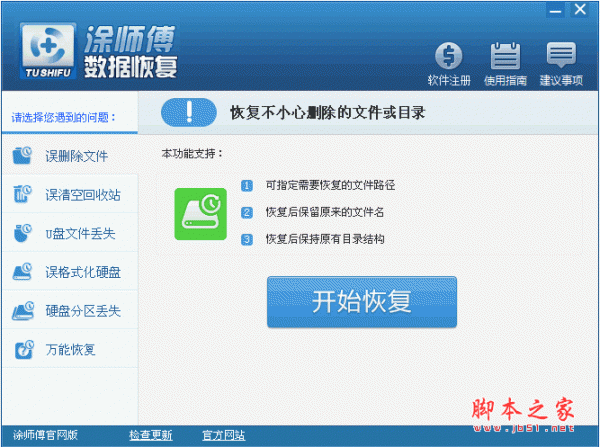The height and width of the screenshot is (447, 600).
Task: Select 硬盘分区丢失 in the sidebar
Action: (70, 310)
